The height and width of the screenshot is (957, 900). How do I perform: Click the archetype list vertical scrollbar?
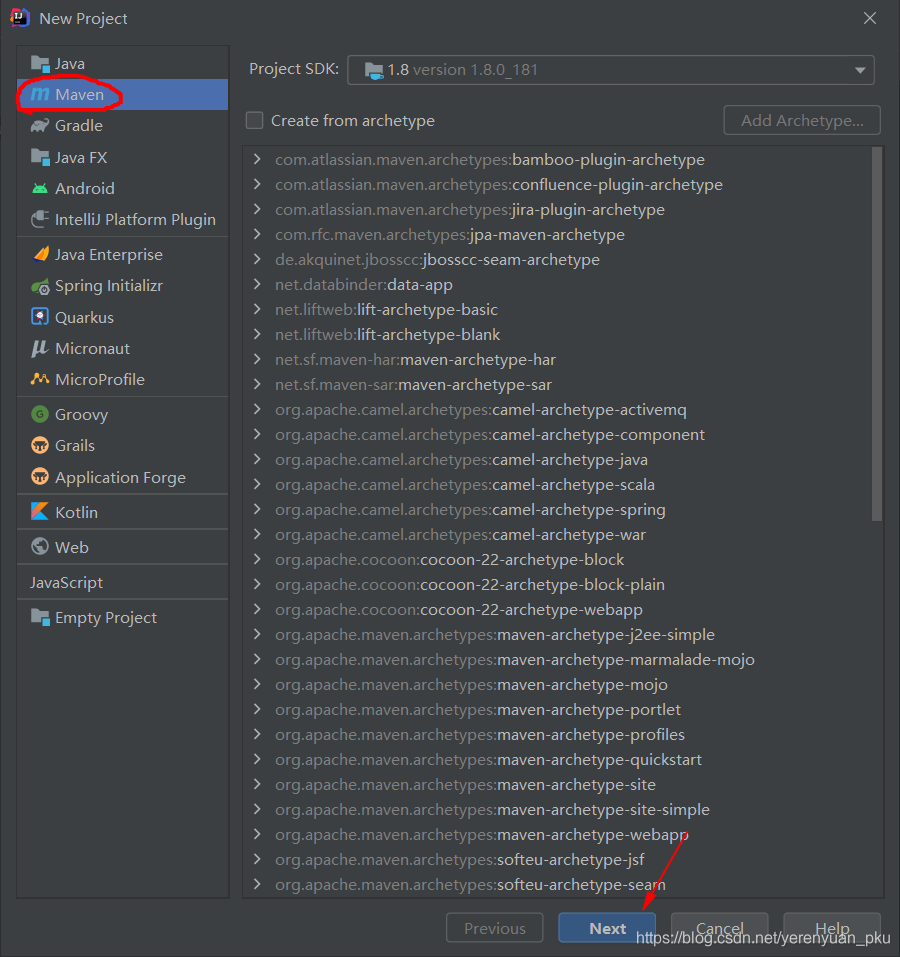click(x=877, y=334)
